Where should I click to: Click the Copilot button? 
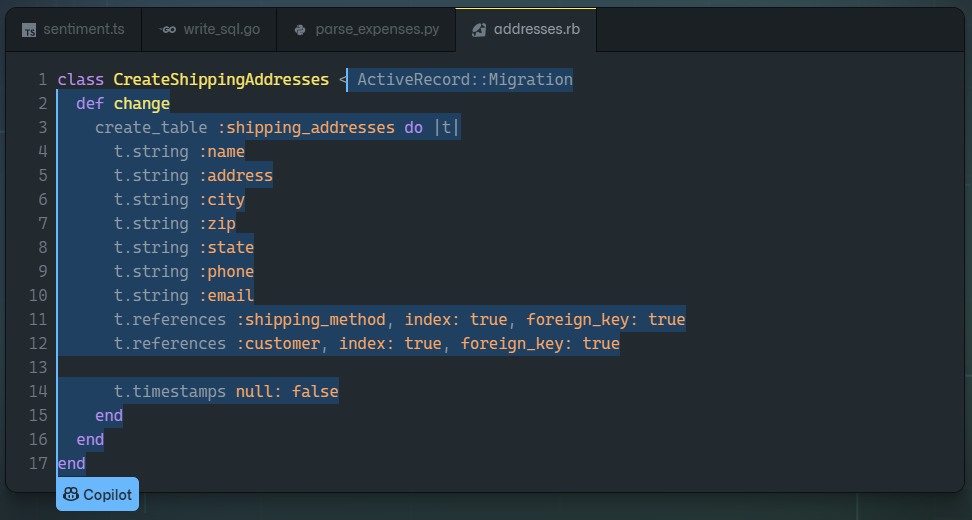97,494
